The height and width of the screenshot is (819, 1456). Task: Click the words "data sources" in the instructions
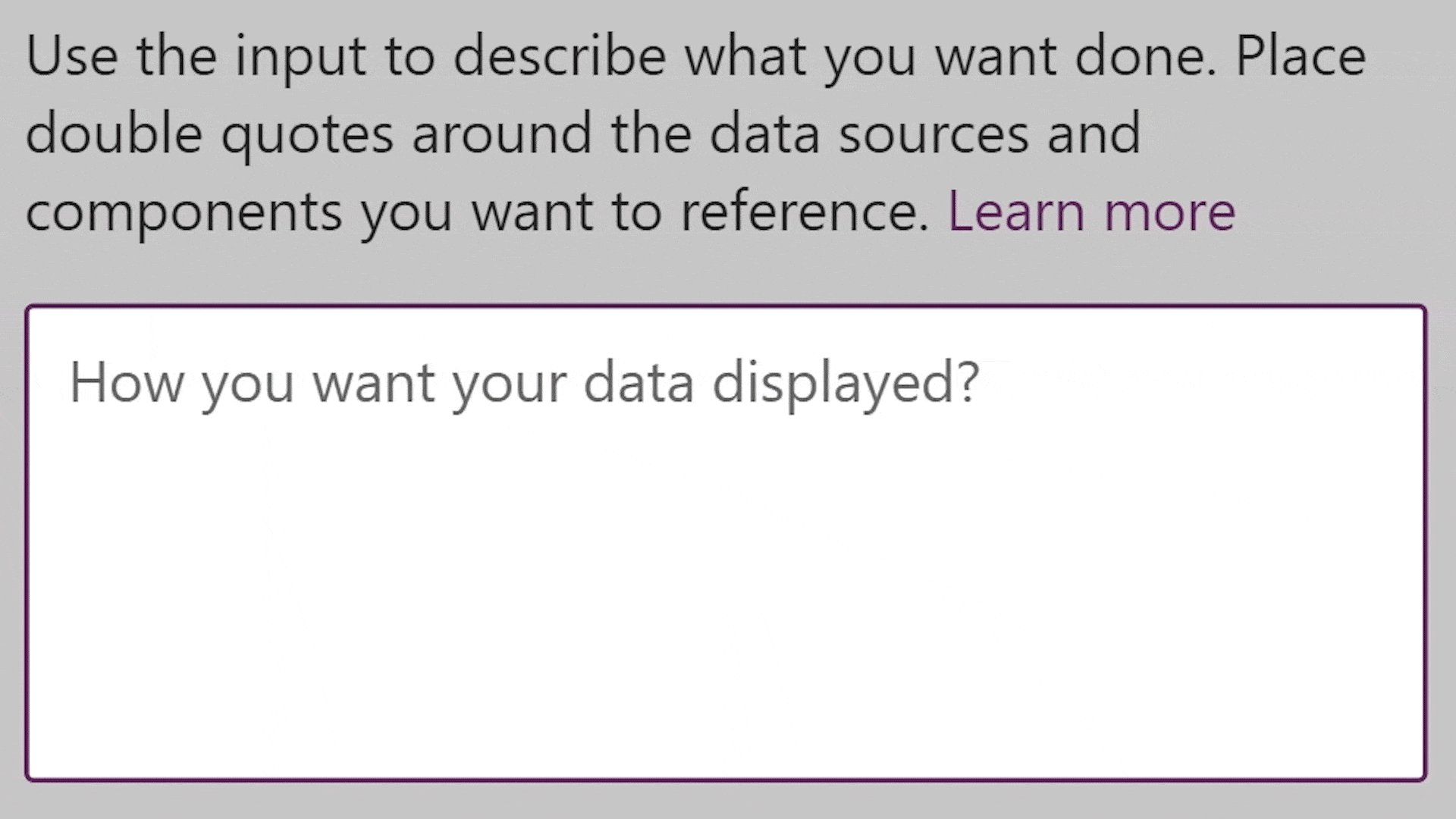[869, 133]
